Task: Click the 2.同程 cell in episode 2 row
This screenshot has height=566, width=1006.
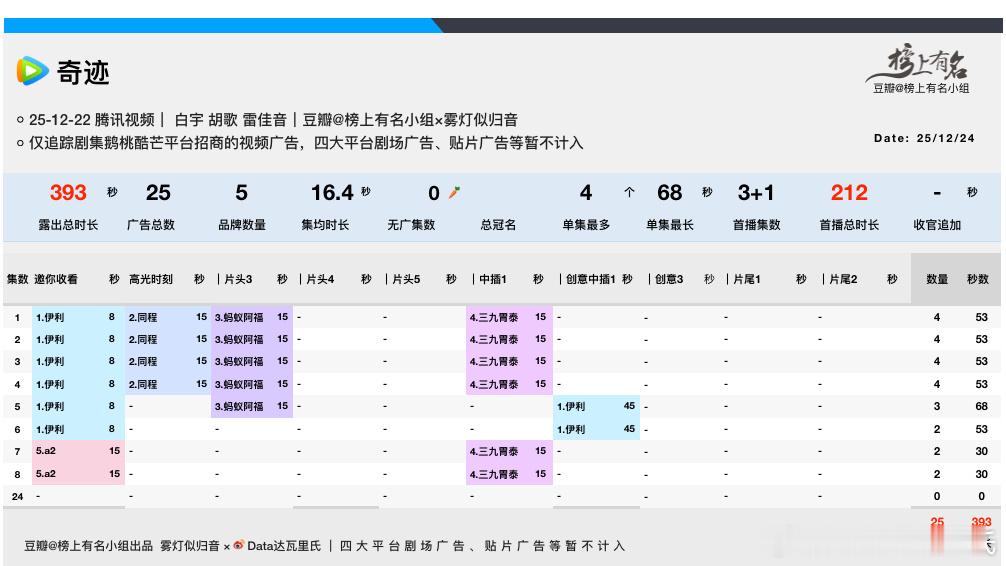Action: click(142, 339)
